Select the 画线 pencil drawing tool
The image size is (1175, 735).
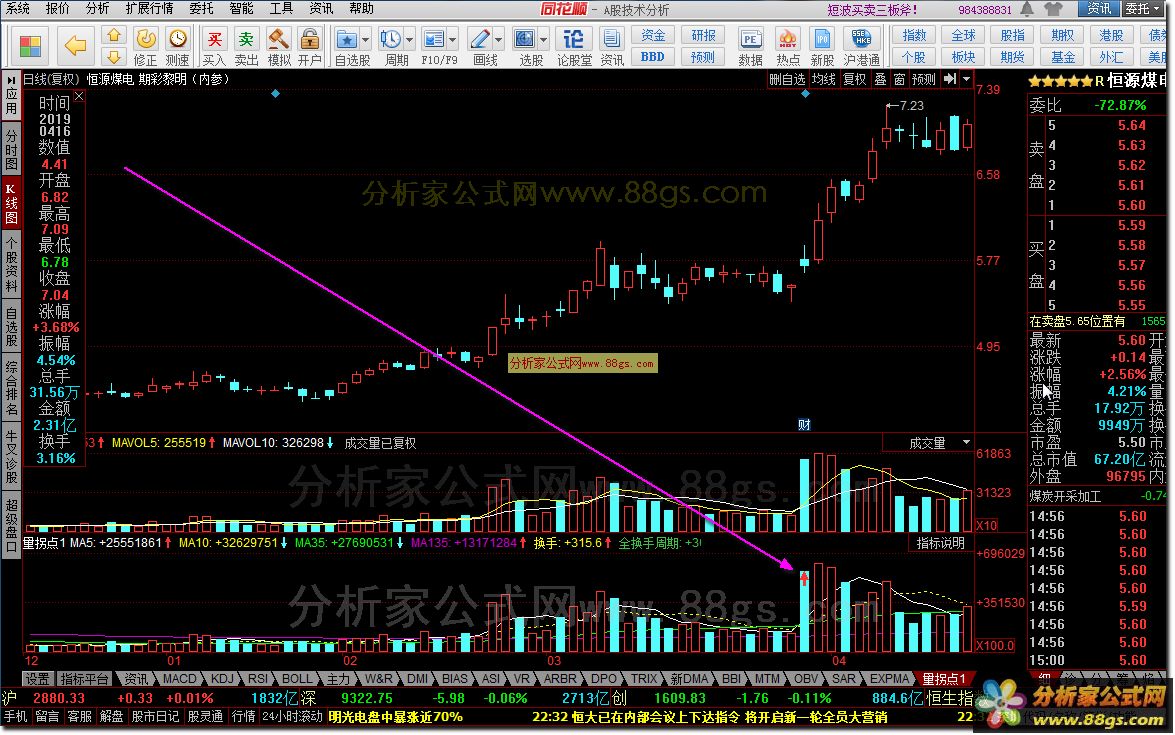pyautogui.click(x=480, y=39)
